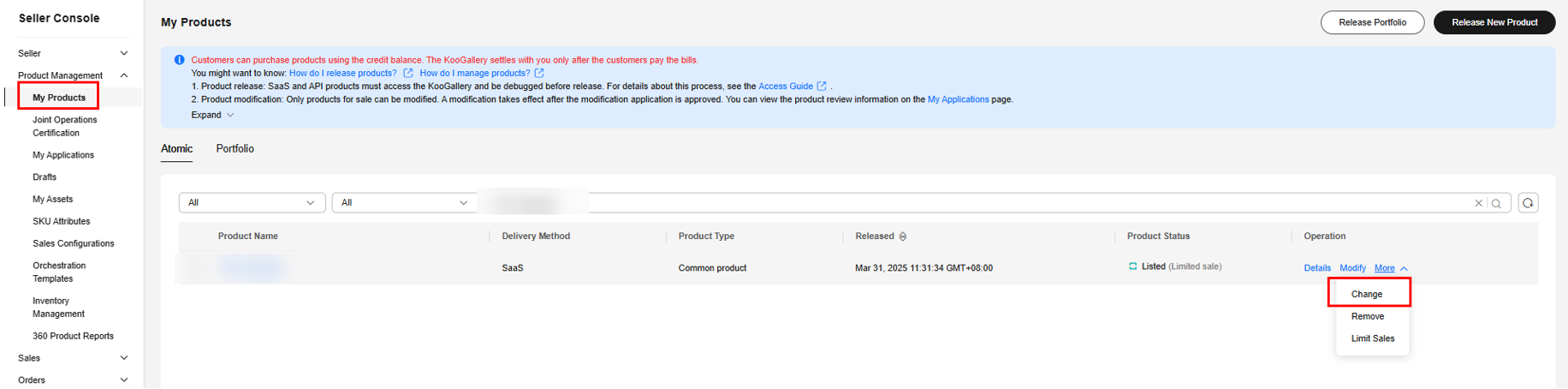The width and height of the screenshot is (1568, 389).
Task: Switch to the Portfolio tab
Action: pyautogui.click(x=235, y=149)
